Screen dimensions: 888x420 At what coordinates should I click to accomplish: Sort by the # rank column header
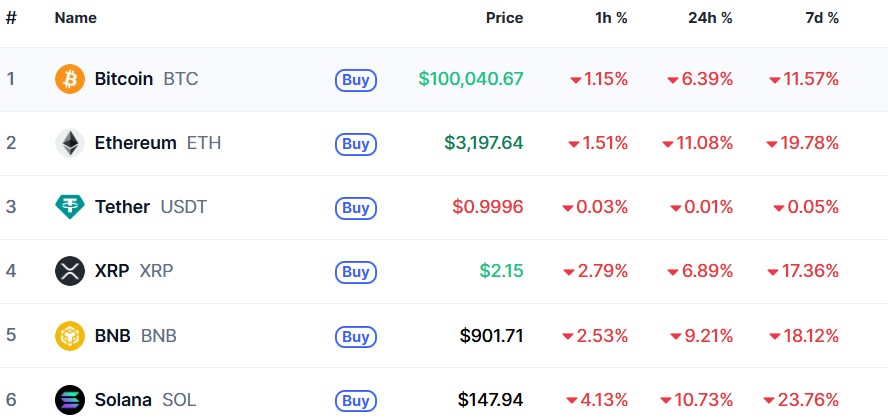click(11, 18)
